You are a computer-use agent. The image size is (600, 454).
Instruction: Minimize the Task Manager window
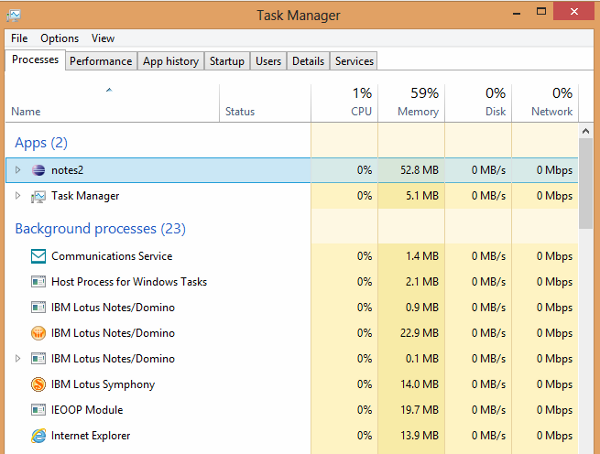pos(517,13)
